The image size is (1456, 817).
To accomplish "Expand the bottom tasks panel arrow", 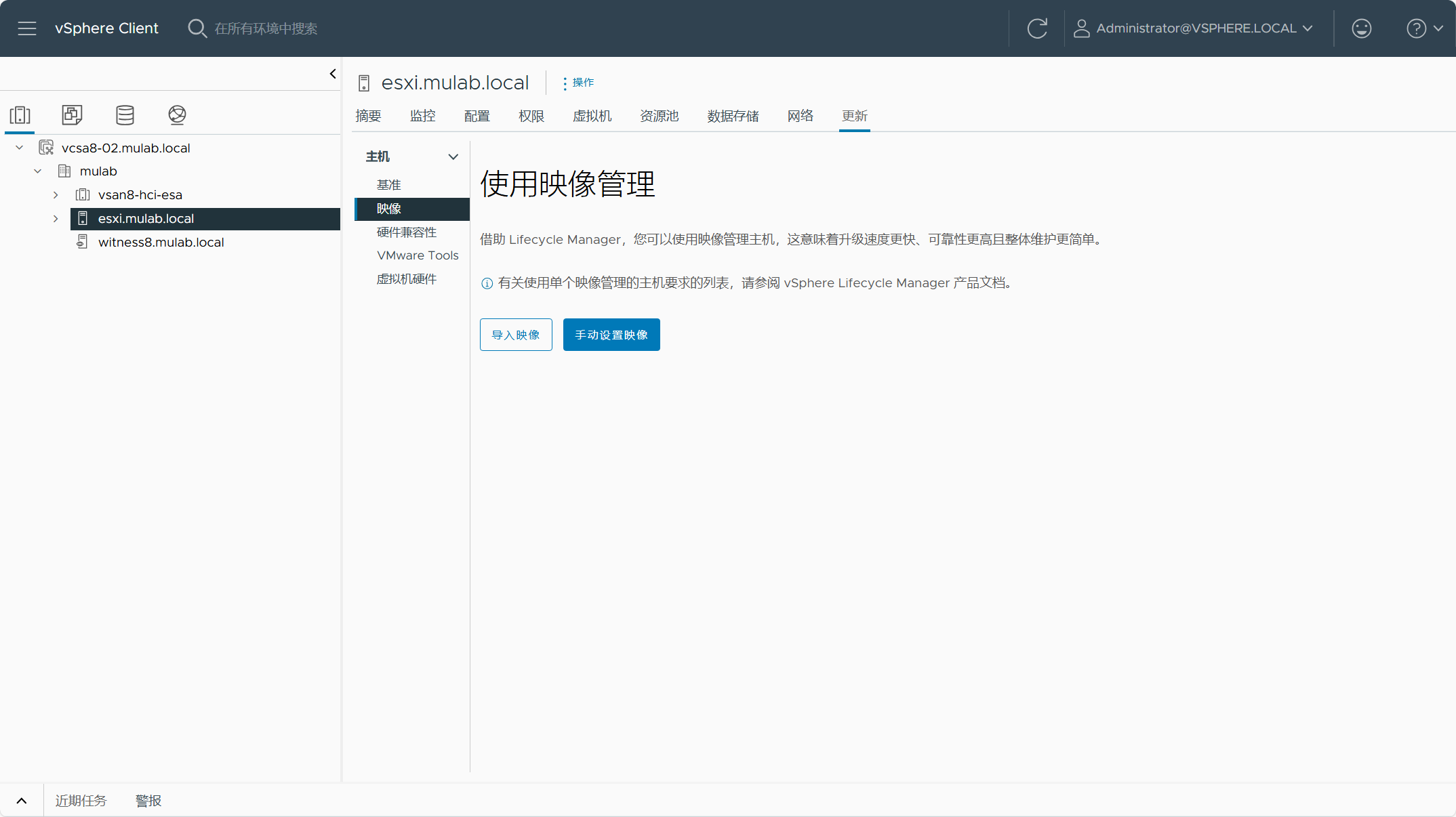I will (22, 801).
